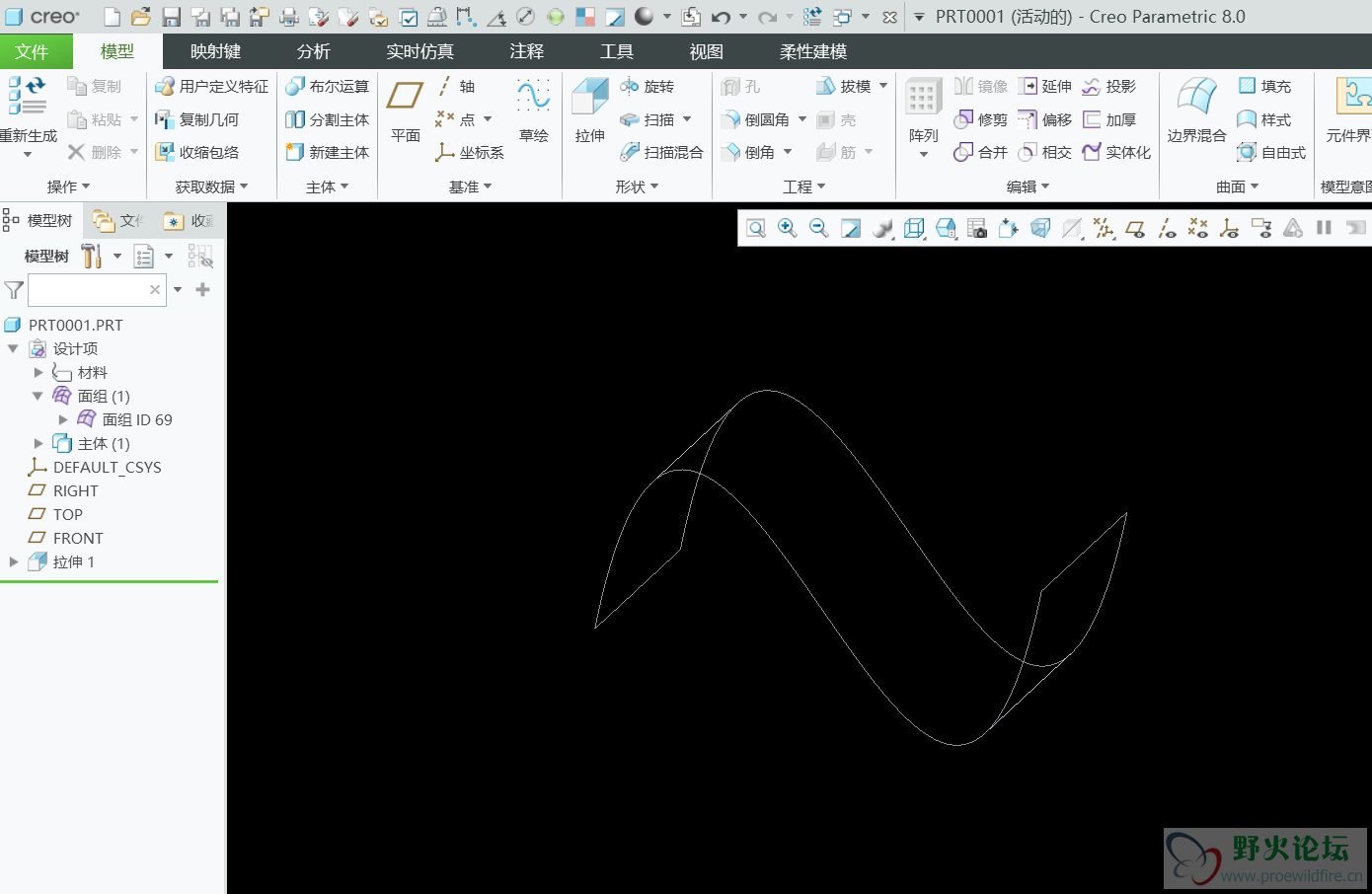Switch to the 视图 ribbon tab
This screenshot has height=894, width=1372.
click(x=706, y=51)
